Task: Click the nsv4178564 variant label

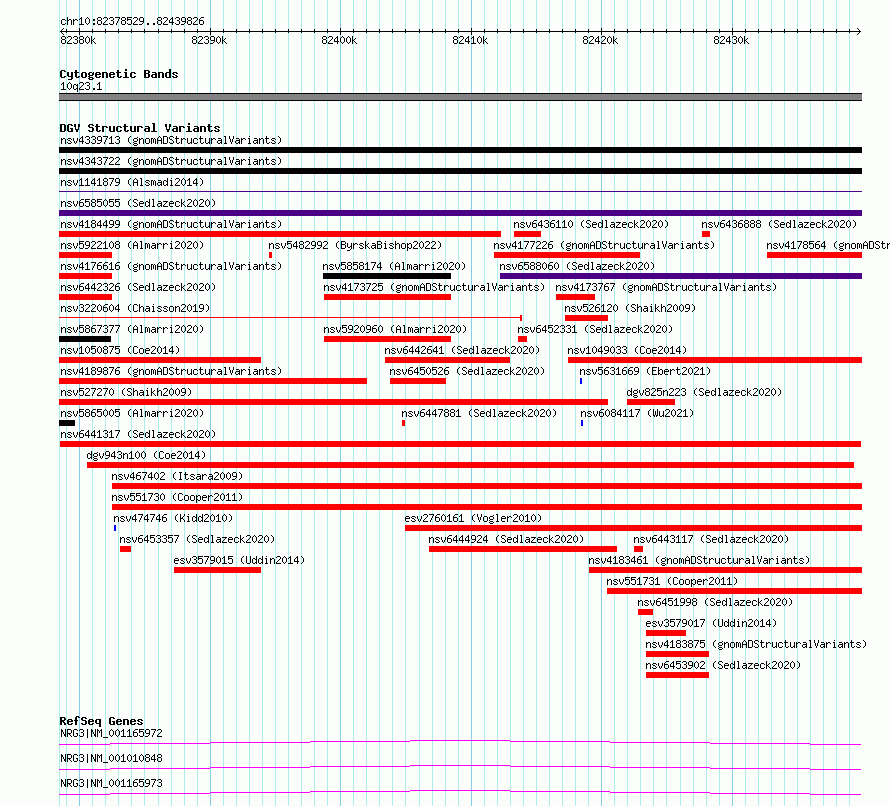Action: click(x=828, y=245)
